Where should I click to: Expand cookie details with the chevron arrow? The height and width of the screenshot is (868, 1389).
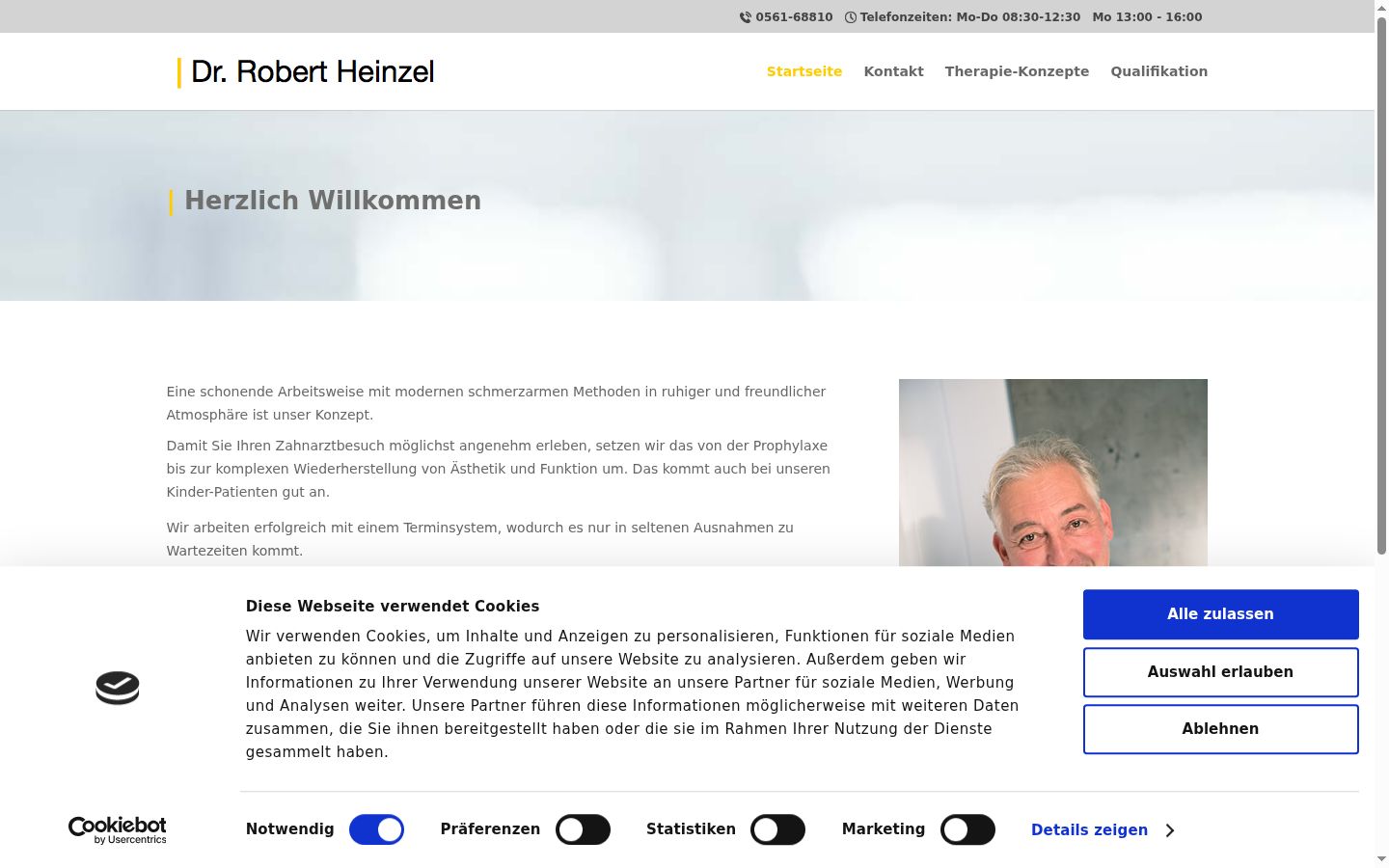(x=1170, y=830)
